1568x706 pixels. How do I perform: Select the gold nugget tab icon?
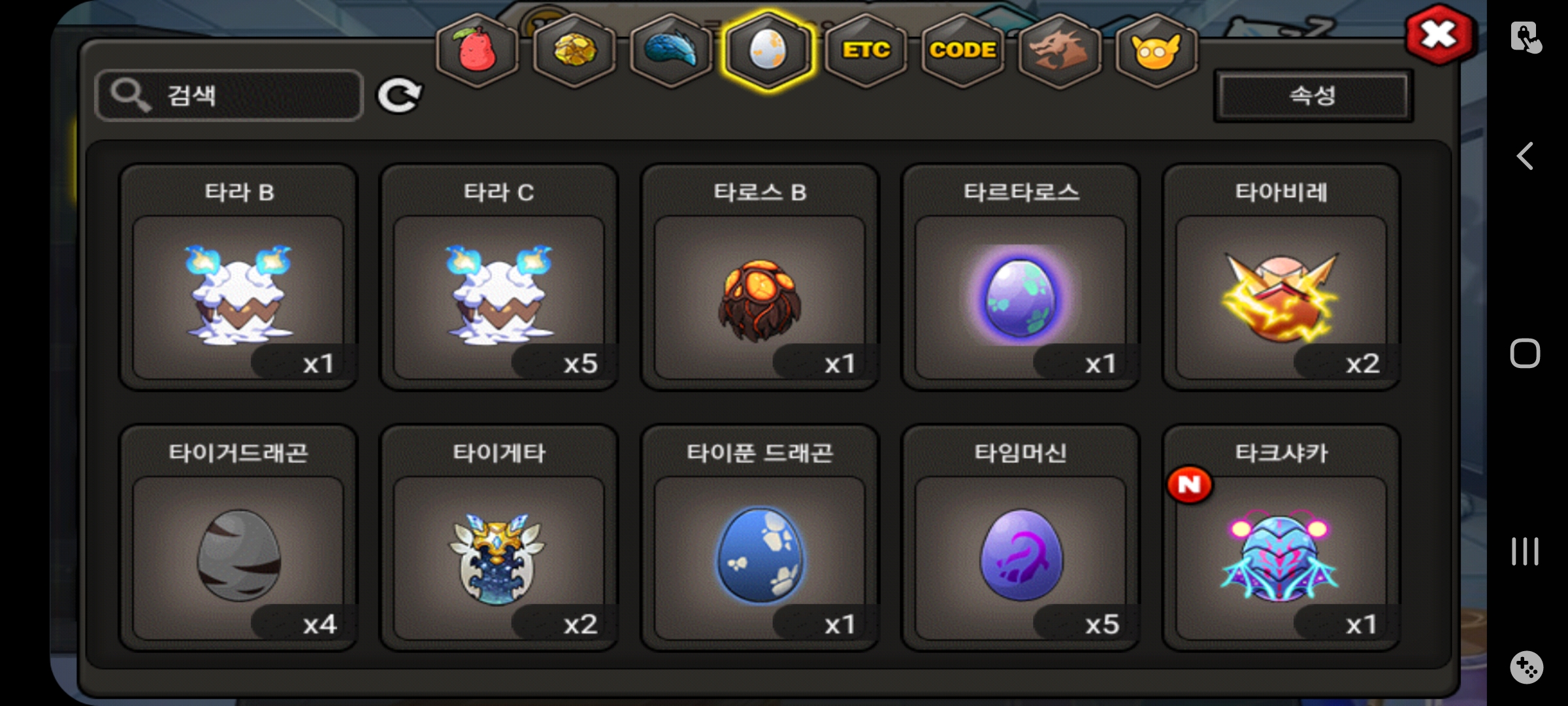tap(574, 51)
